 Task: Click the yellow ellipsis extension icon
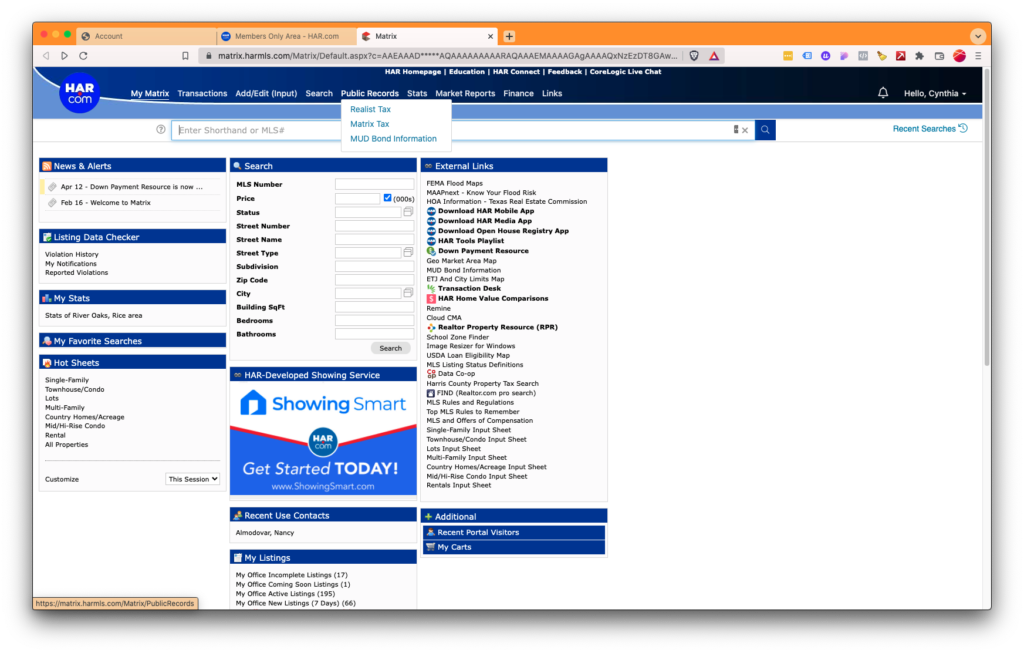pyautogui.click(x=788, y=56)
